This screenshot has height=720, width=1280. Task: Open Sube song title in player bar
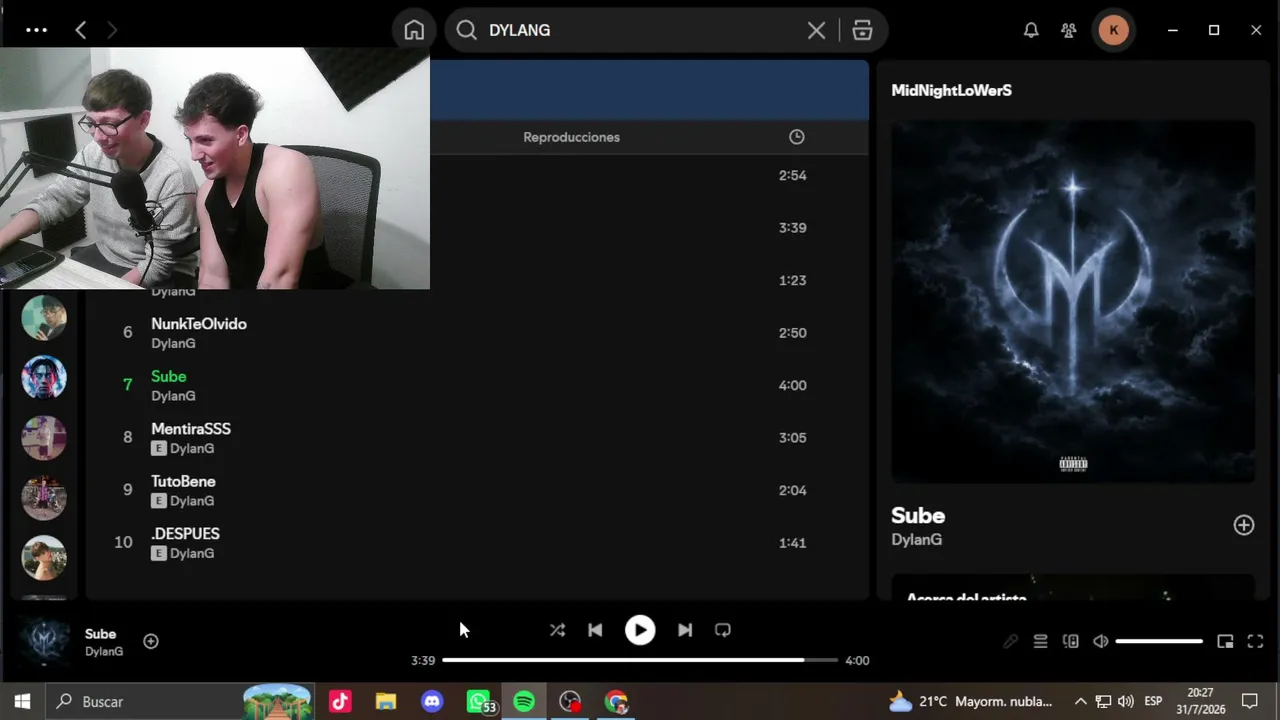click(x=100, y=634)
